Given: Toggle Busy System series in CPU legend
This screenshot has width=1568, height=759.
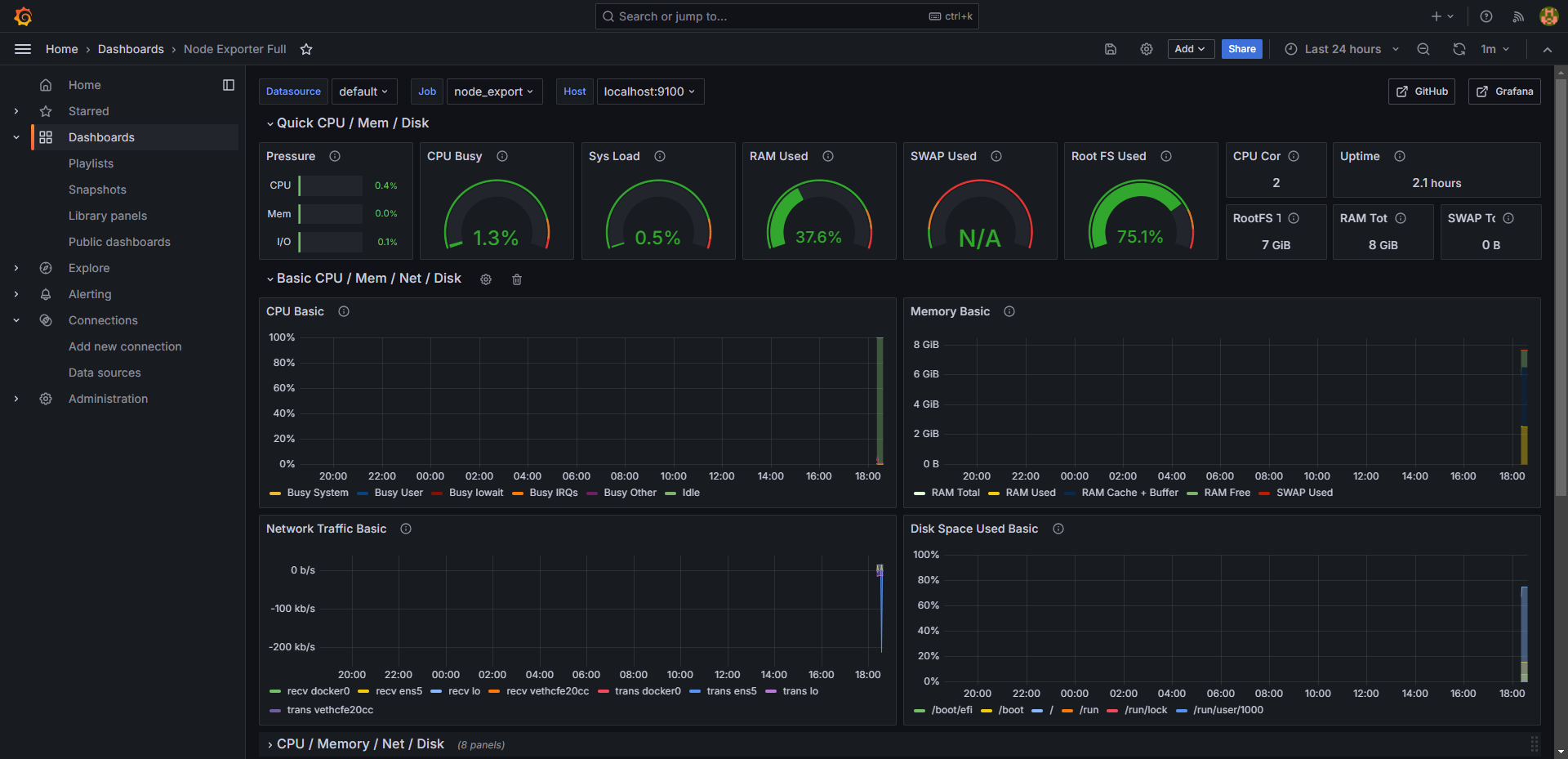Looking at the screenshot, I should click(x=317, y=493).
